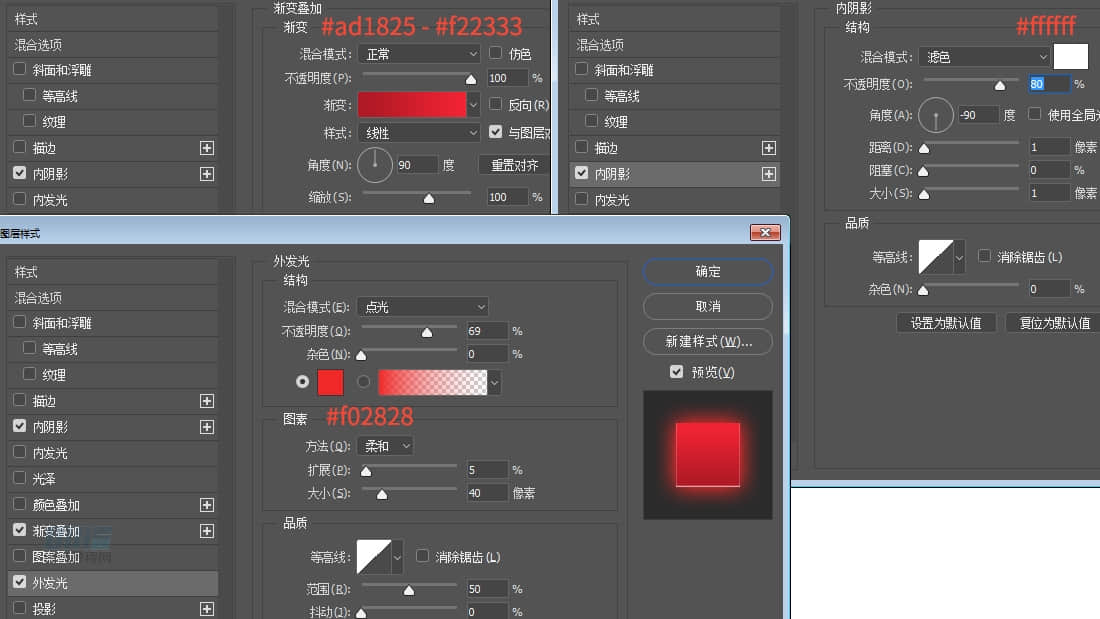Viewport: 1100px width, 619px height.
Task: Click outer glow 不透明度(O) slider handle
Action: (427, 332)
